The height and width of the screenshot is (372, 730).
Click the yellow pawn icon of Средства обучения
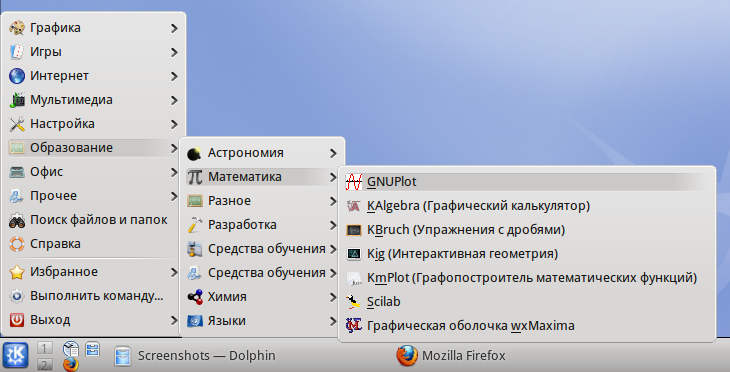click(195, 249)
